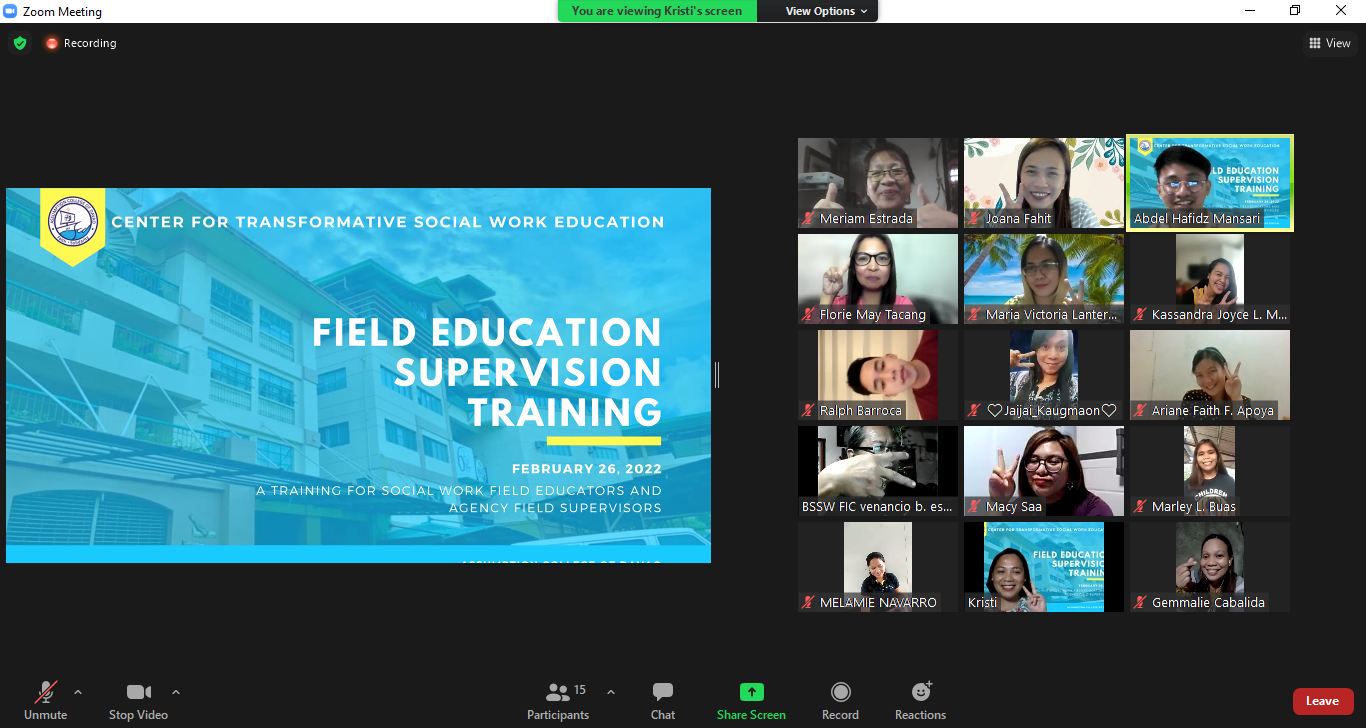Click the muted mic icon on Meriam Estrada's tile
This screenshot has height=728, width=1366.
click(806, 216)
